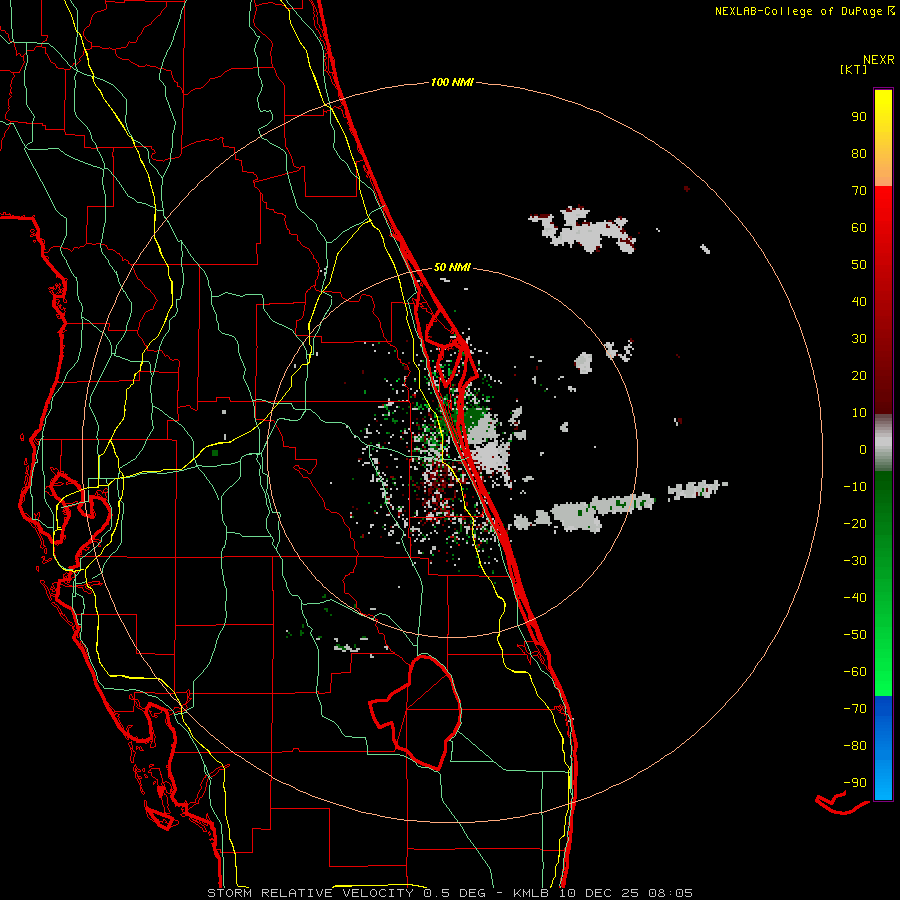Click the 0 value on velocity scale
This screenshot has width=900, height=900.
click(x=863, y=449)
